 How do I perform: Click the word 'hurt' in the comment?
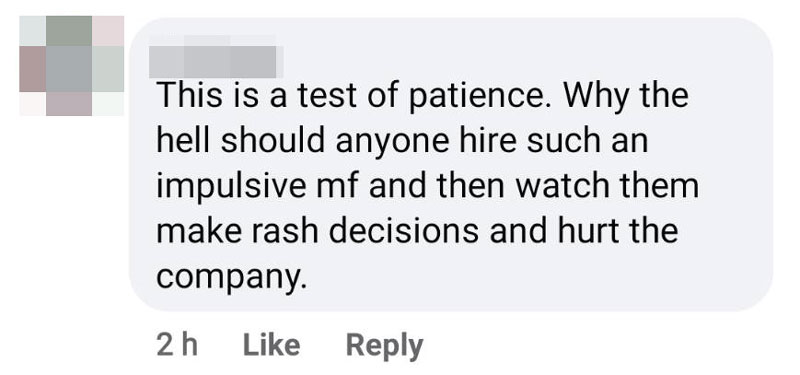[x=587, y=231]
